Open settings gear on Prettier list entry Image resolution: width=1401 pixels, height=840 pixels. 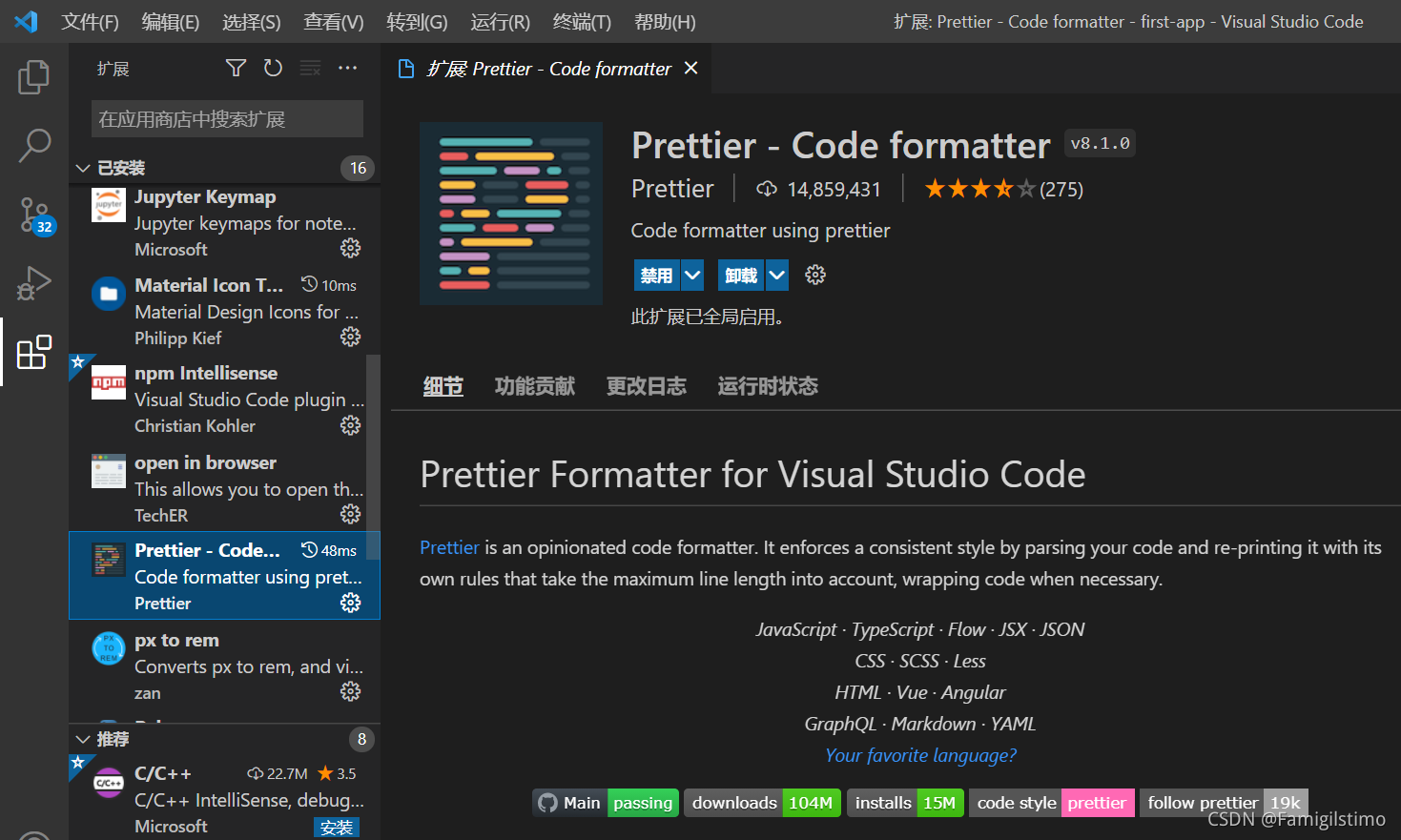point(350,602)
